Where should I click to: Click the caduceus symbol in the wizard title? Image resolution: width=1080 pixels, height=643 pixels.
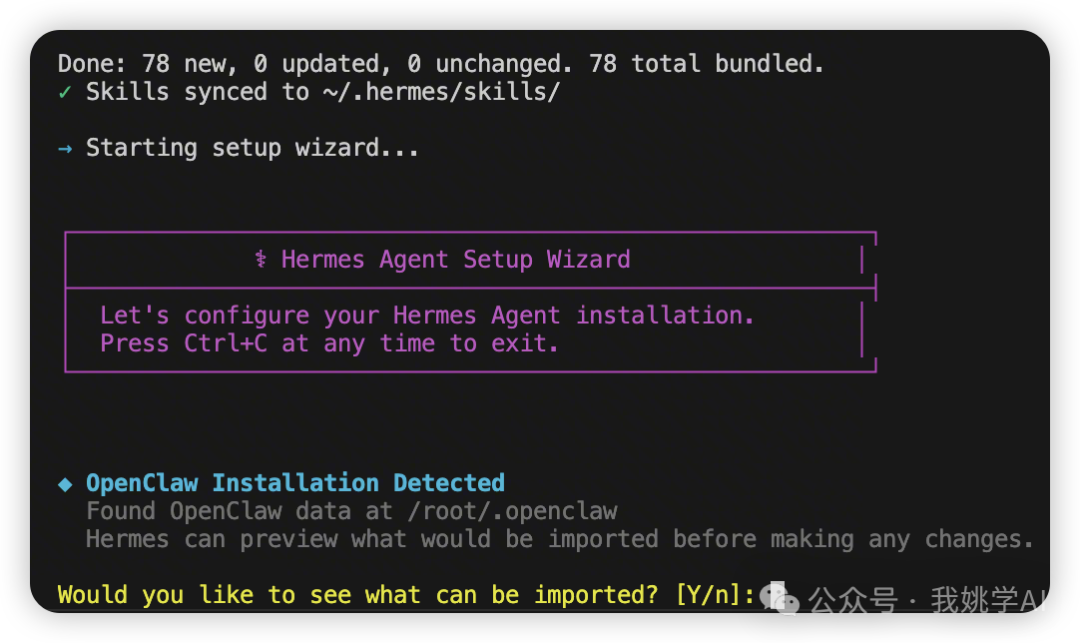tap(260, 260)
